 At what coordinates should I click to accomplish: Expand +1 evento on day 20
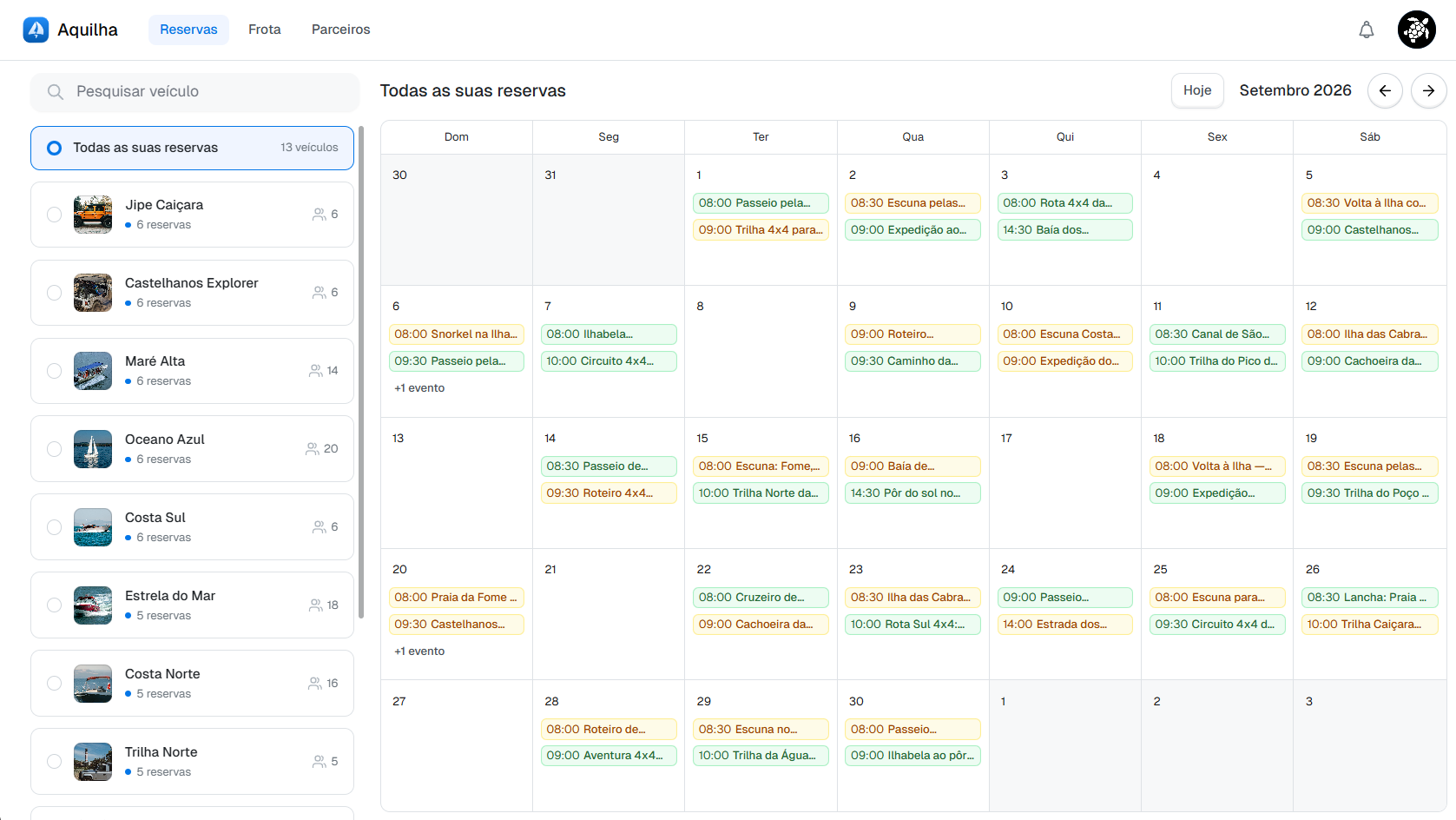point(419,651)
